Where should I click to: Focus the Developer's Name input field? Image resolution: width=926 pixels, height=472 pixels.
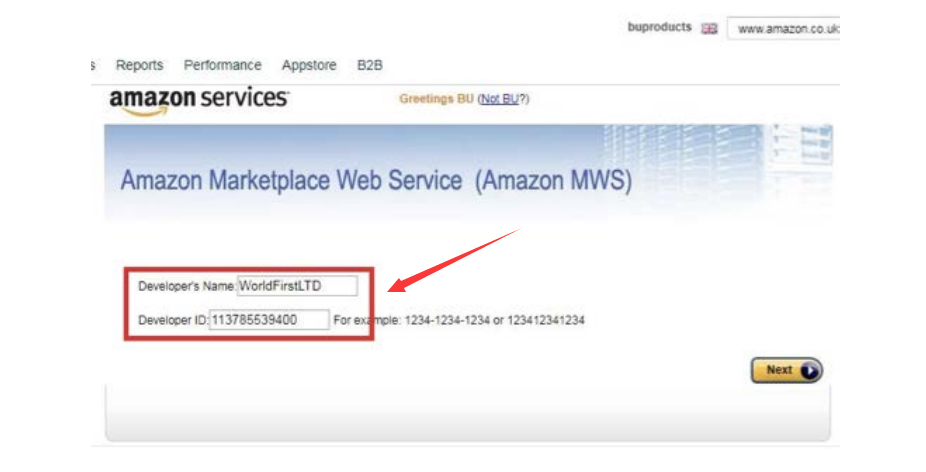pos(297,286)
